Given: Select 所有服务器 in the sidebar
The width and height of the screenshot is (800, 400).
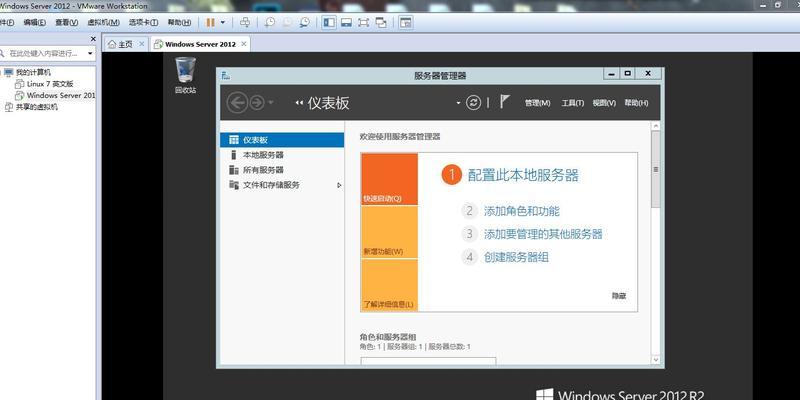Looking at the screenshot, I should [x=282, y=170].
